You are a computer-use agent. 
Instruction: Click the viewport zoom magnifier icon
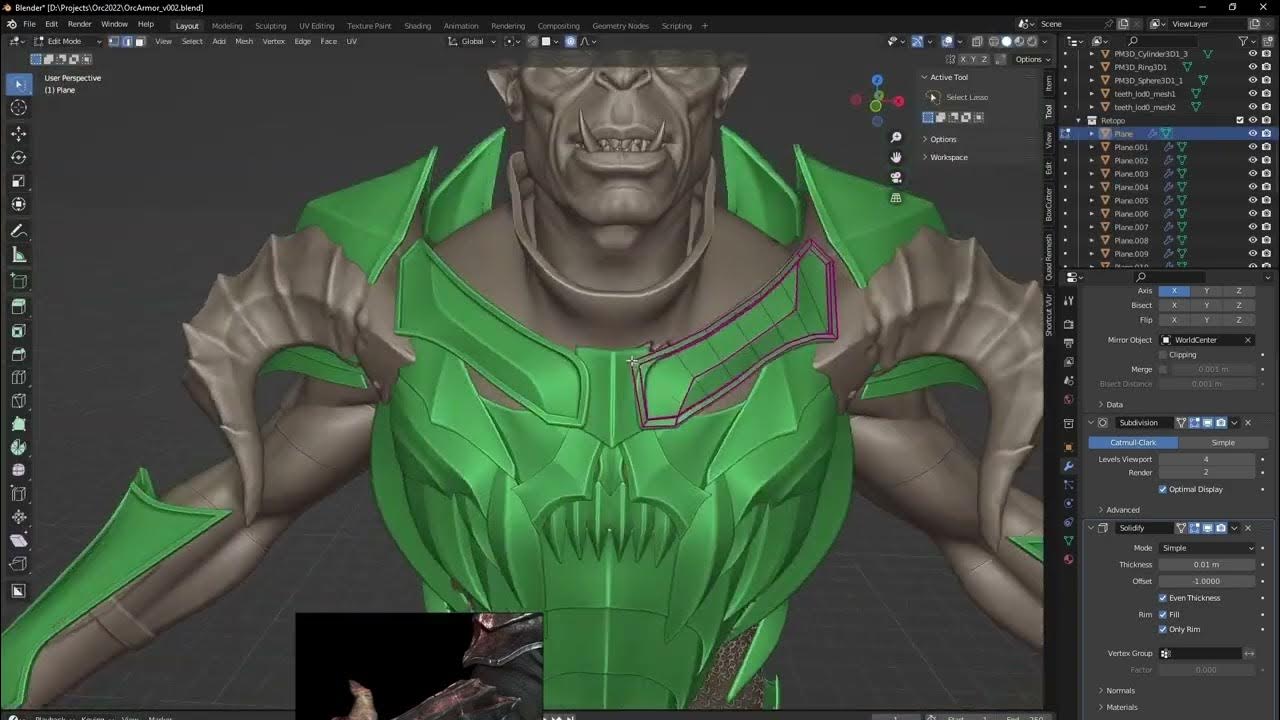pos(896,137)
